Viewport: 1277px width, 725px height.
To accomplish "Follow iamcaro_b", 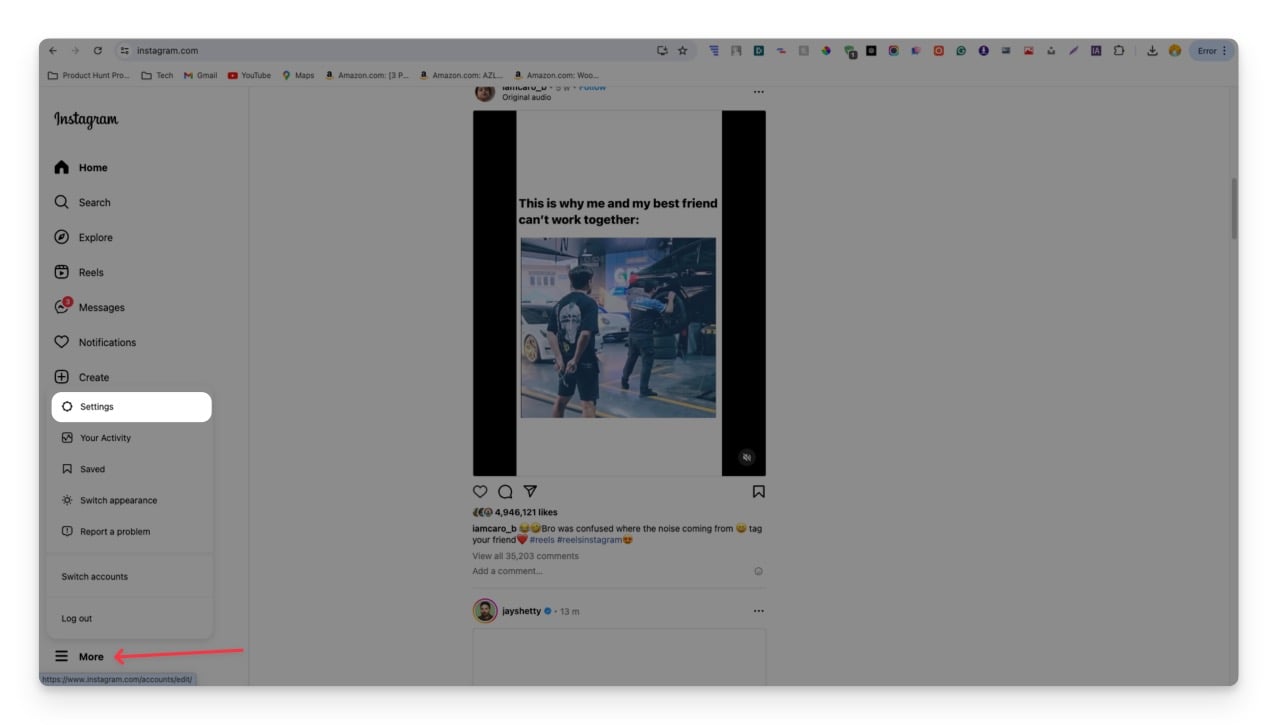I will click(x=593, y=88).
